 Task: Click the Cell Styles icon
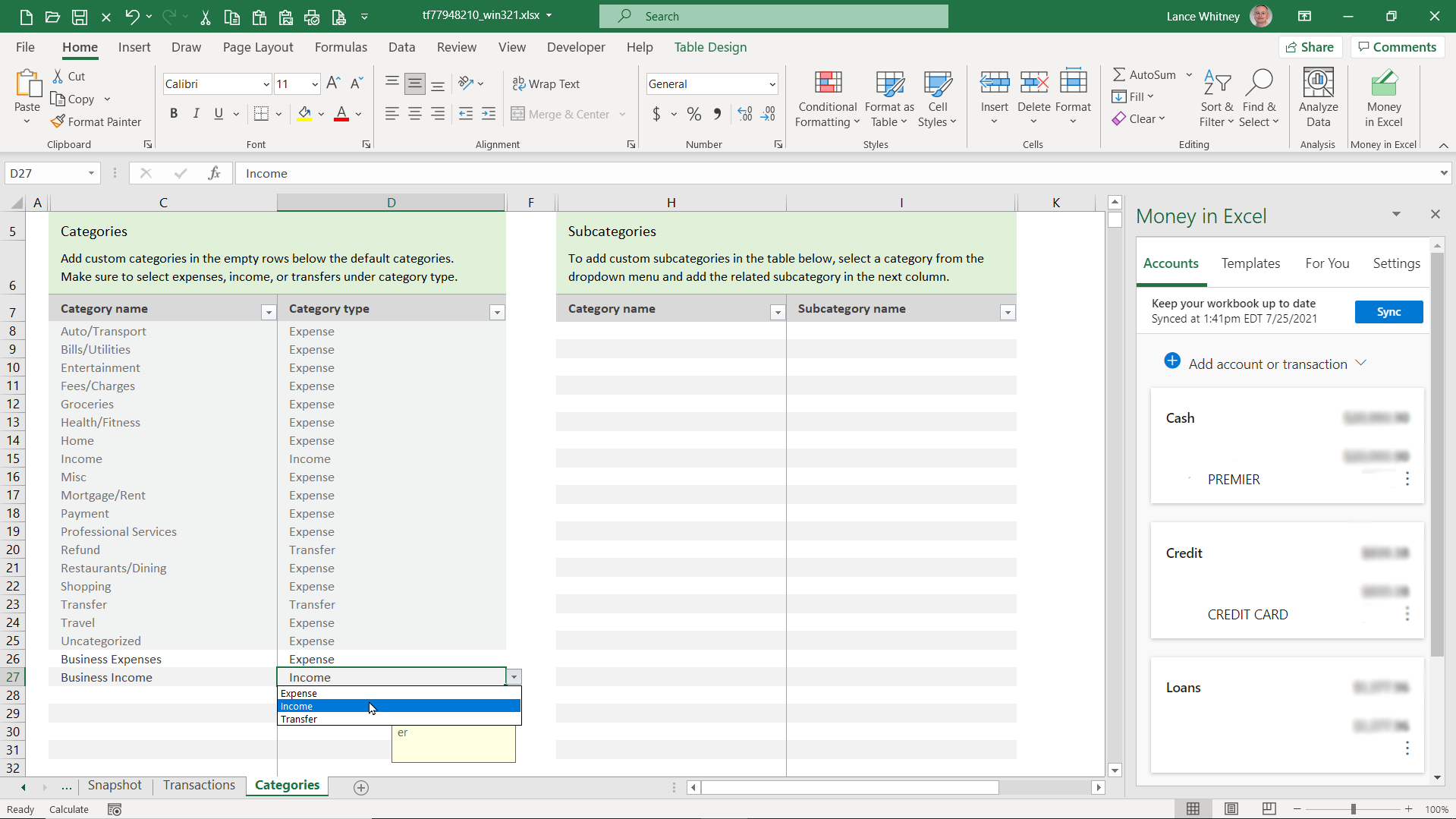(937, 82)
